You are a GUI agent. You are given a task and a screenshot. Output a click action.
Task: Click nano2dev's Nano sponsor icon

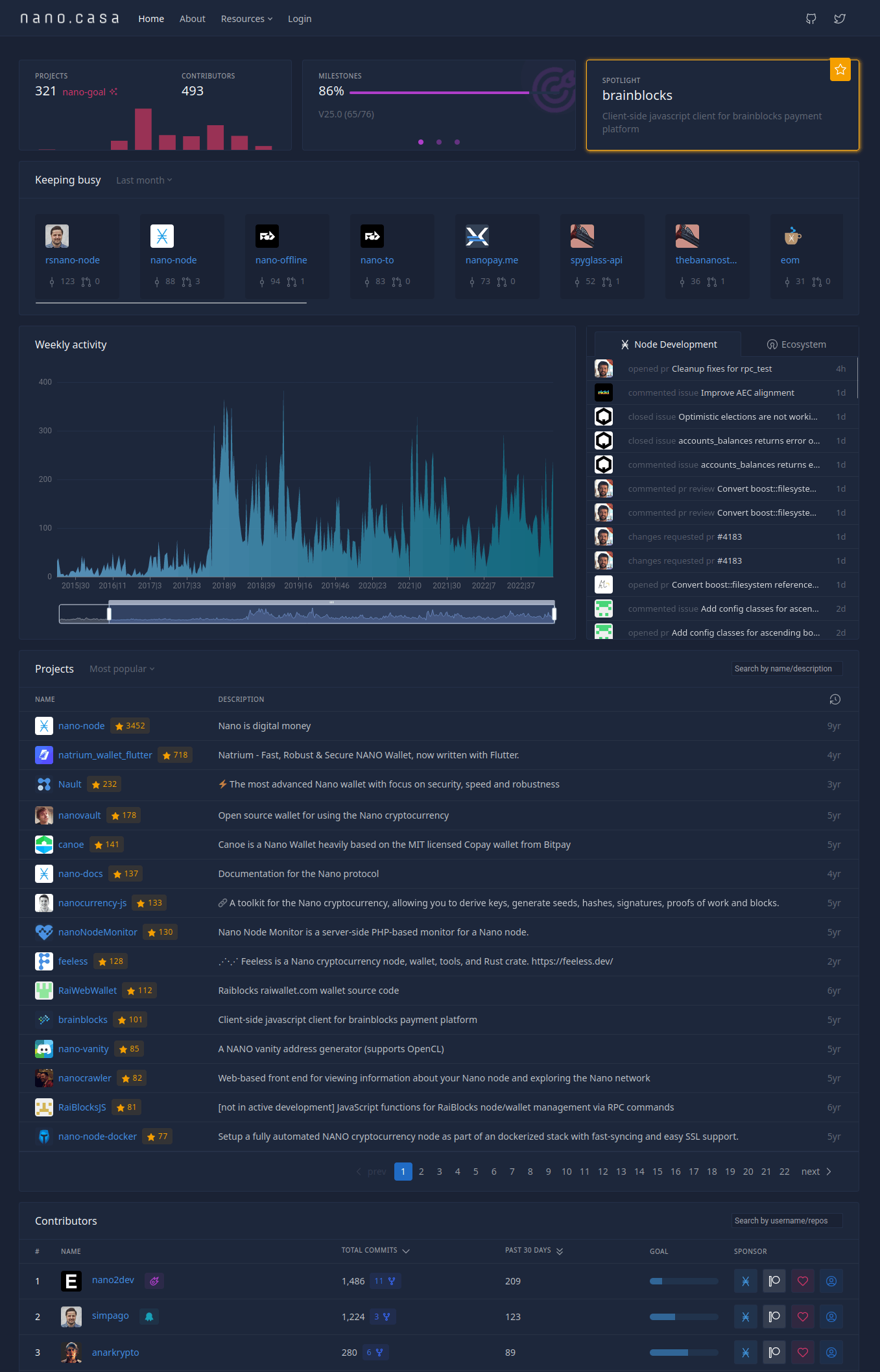[x=746, y=1281]
